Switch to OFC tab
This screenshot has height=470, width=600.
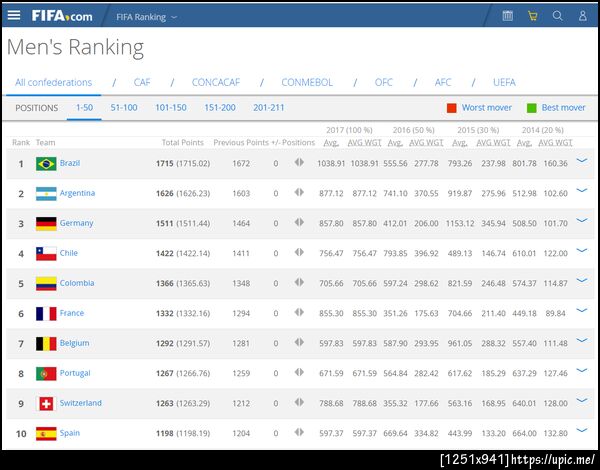383,83
